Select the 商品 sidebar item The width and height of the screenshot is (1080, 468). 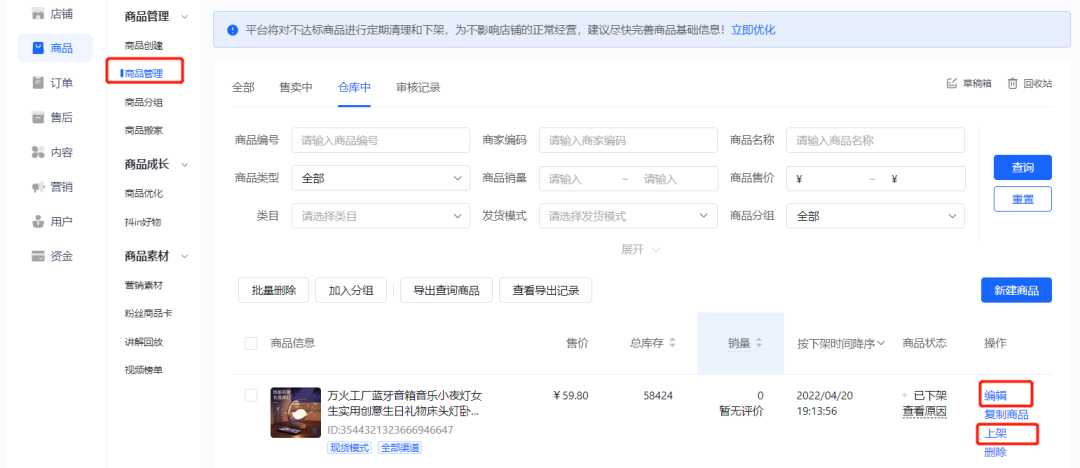tap(55, 48)
